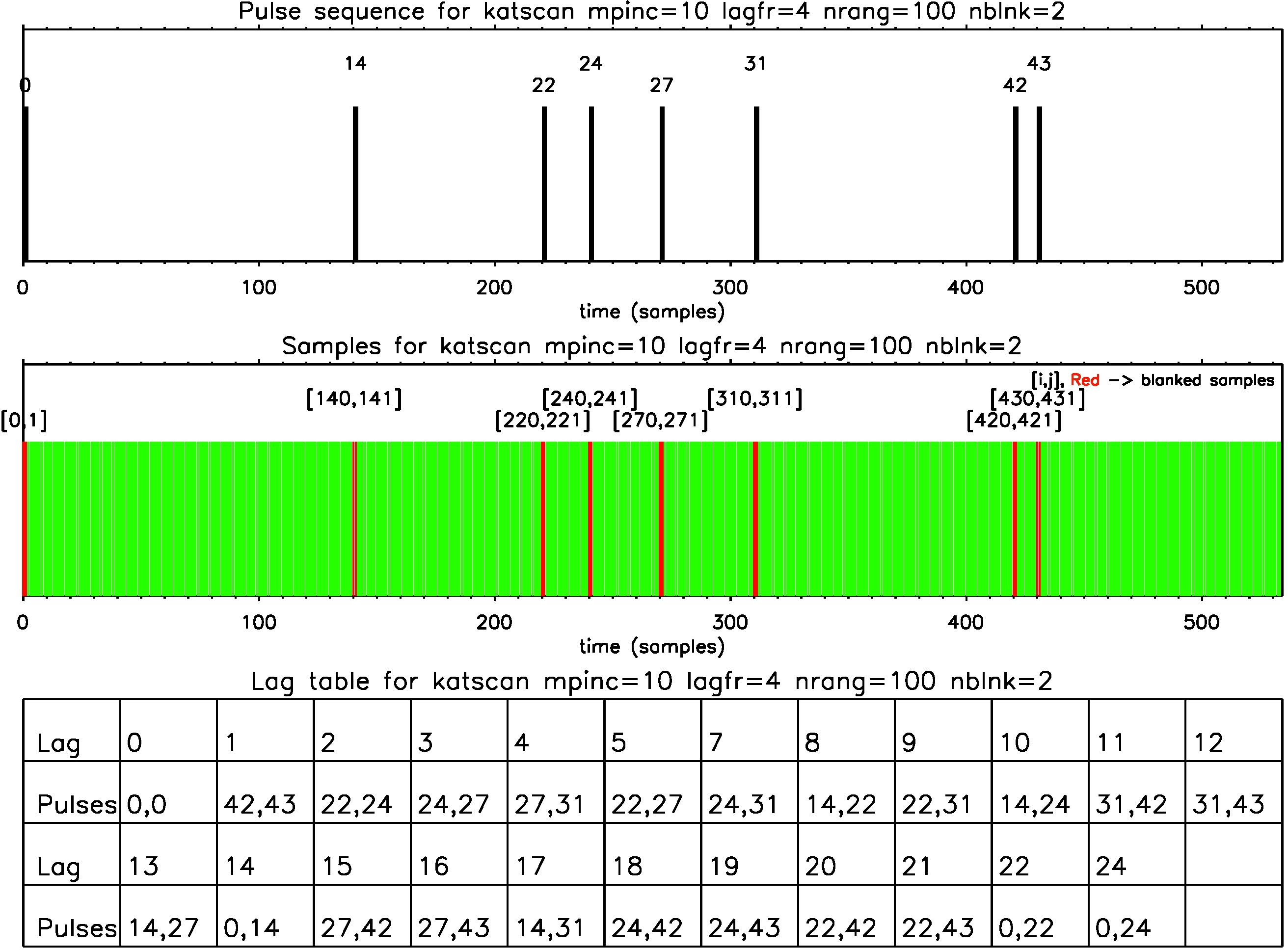Click the lag table cell '42,43'
The image size is (1288, 950).
[x=260, y=805]
